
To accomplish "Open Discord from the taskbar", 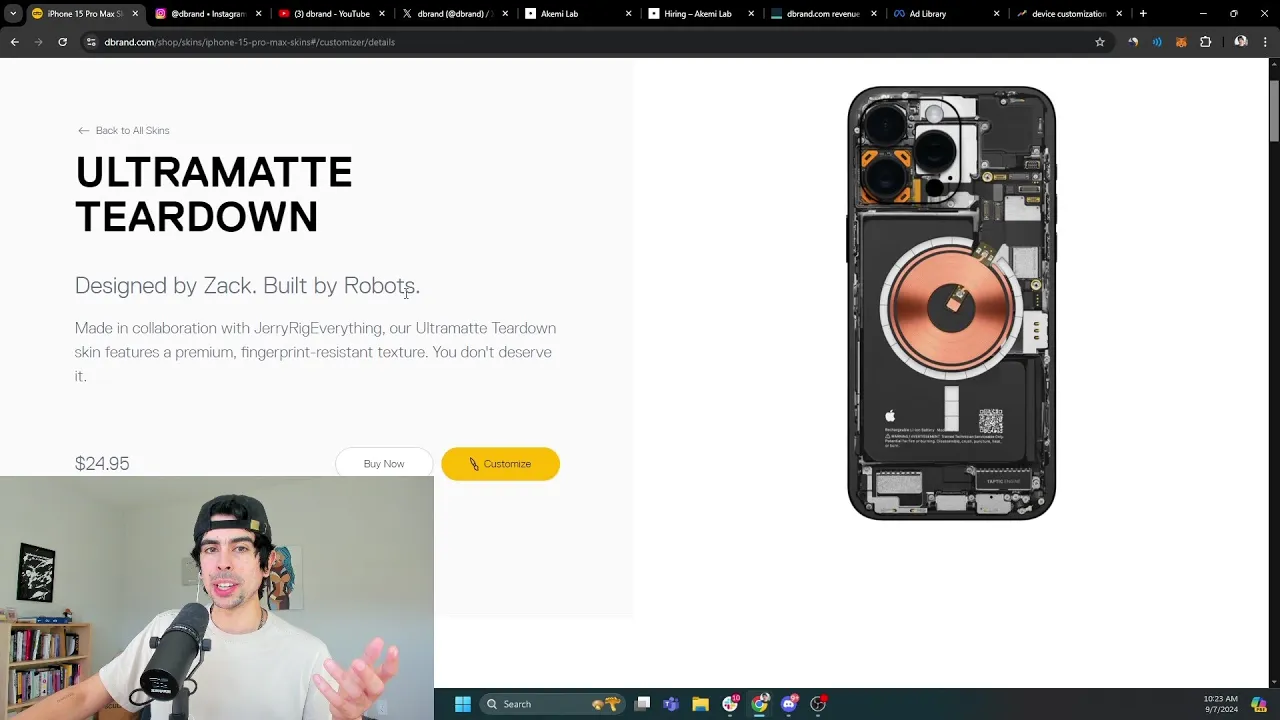I will [x=789, y=704].
